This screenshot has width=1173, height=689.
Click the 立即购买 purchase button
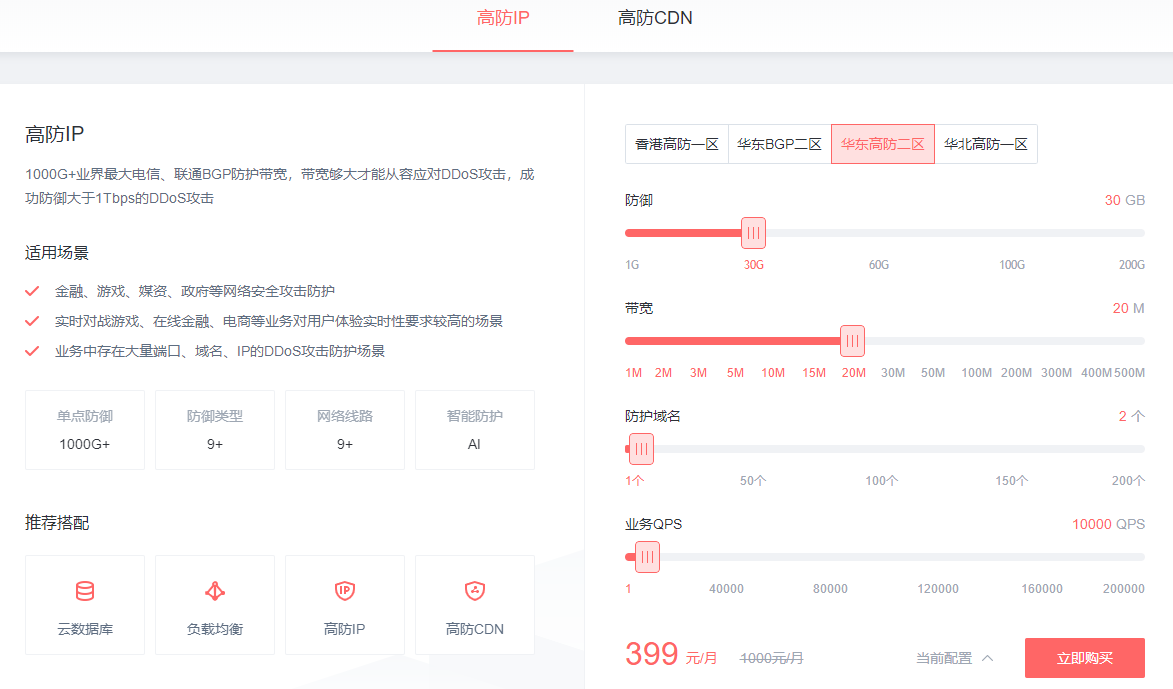[1085, 658]
